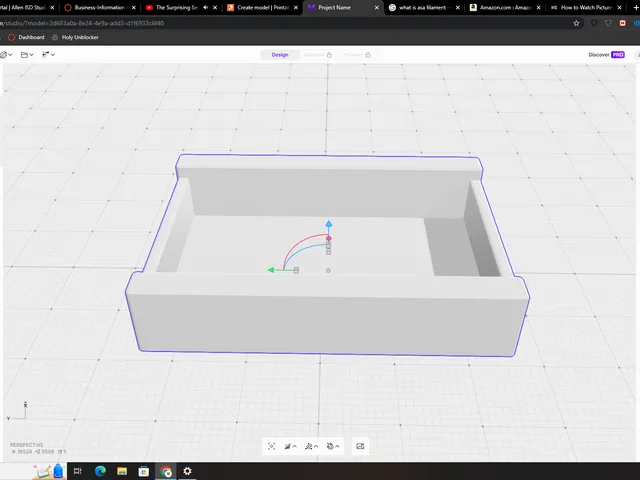
Task: Click the Z/Y axis orientation indicator
Action: pos(17,411)
